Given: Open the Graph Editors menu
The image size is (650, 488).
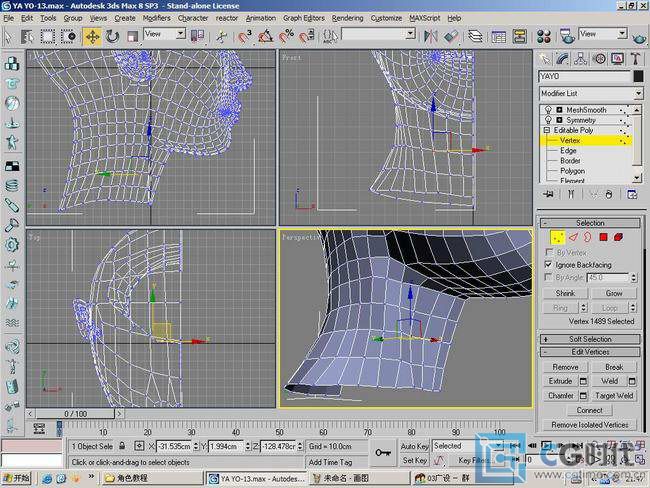Looking at the screenshot, I should click(303, 18).
